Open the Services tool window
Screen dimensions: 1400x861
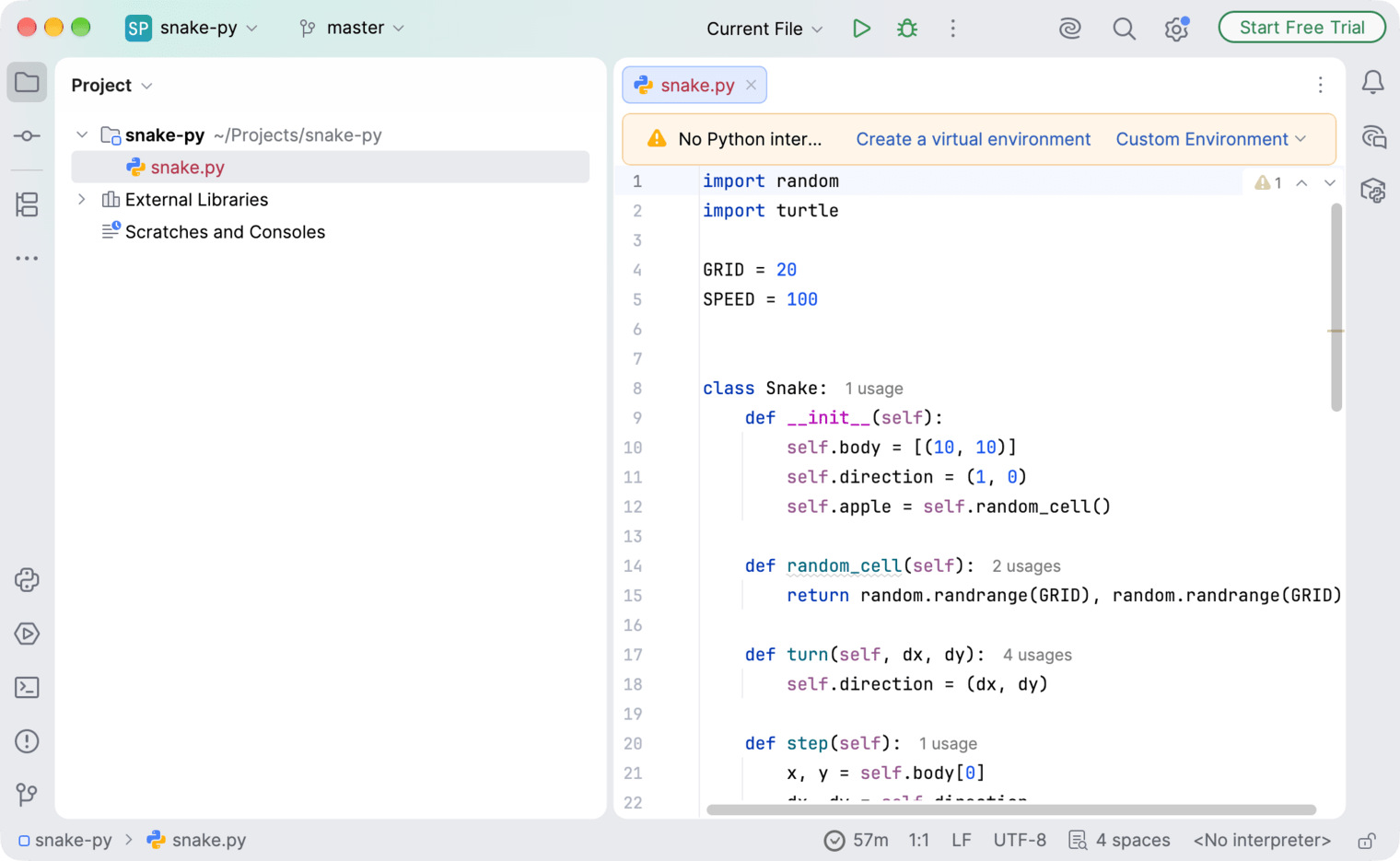click(27, 634)
